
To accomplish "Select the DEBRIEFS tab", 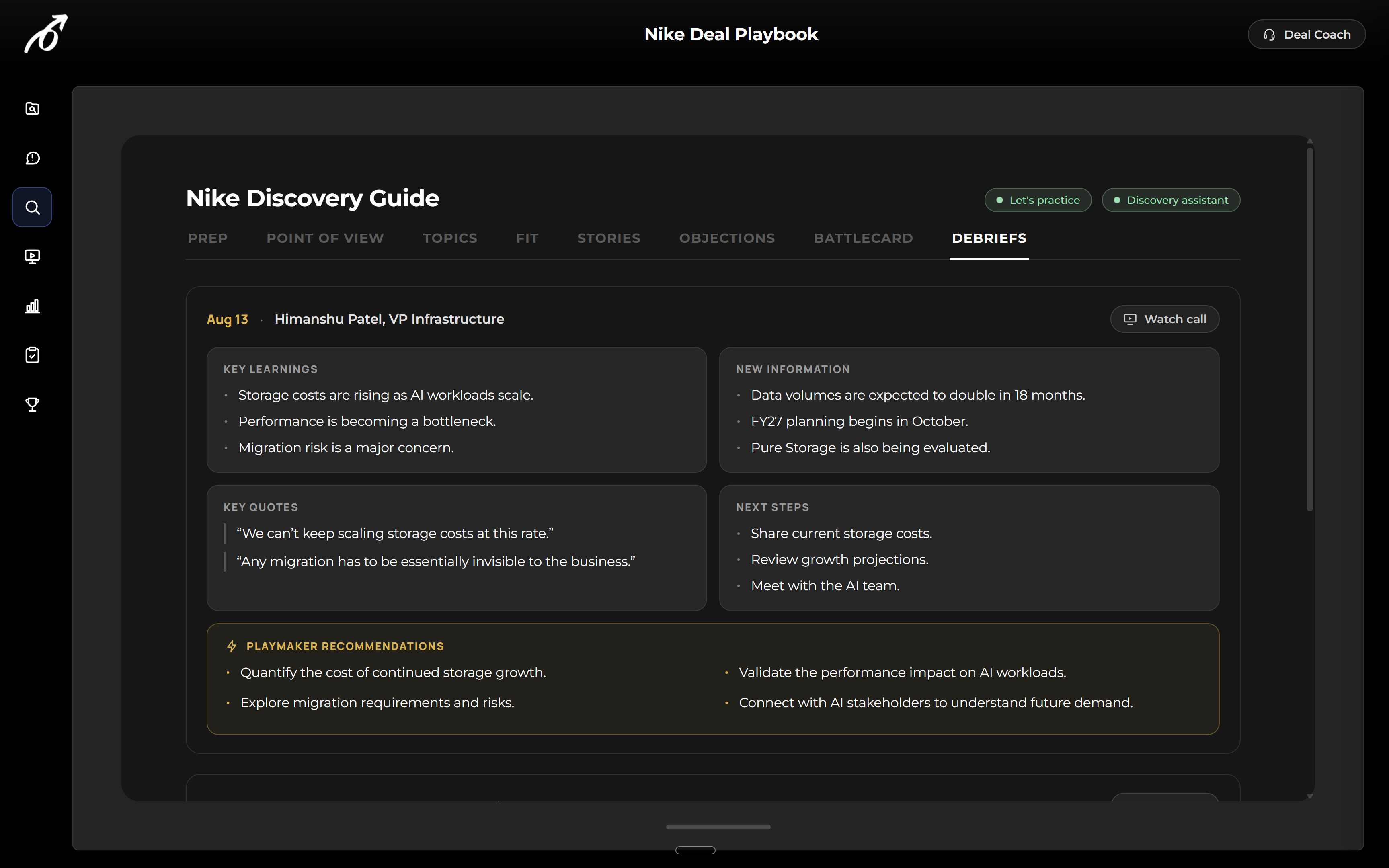I will (x=989, y=238).
